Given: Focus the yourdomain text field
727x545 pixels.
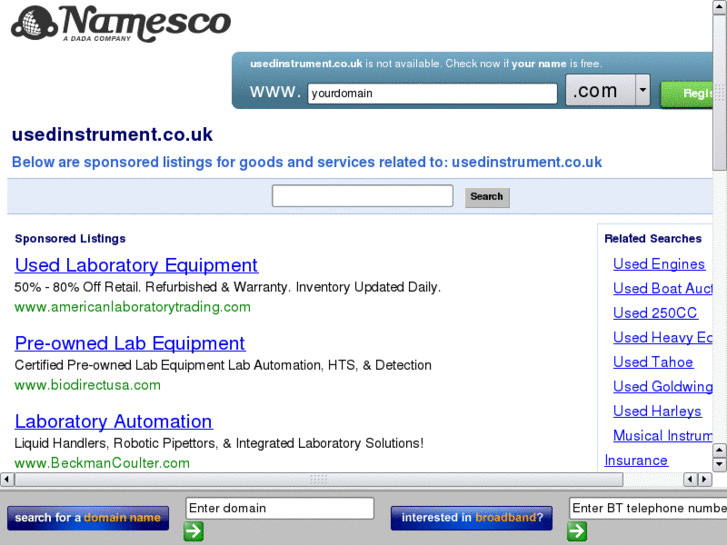Looking at the screenshot, I should point(433,94).
